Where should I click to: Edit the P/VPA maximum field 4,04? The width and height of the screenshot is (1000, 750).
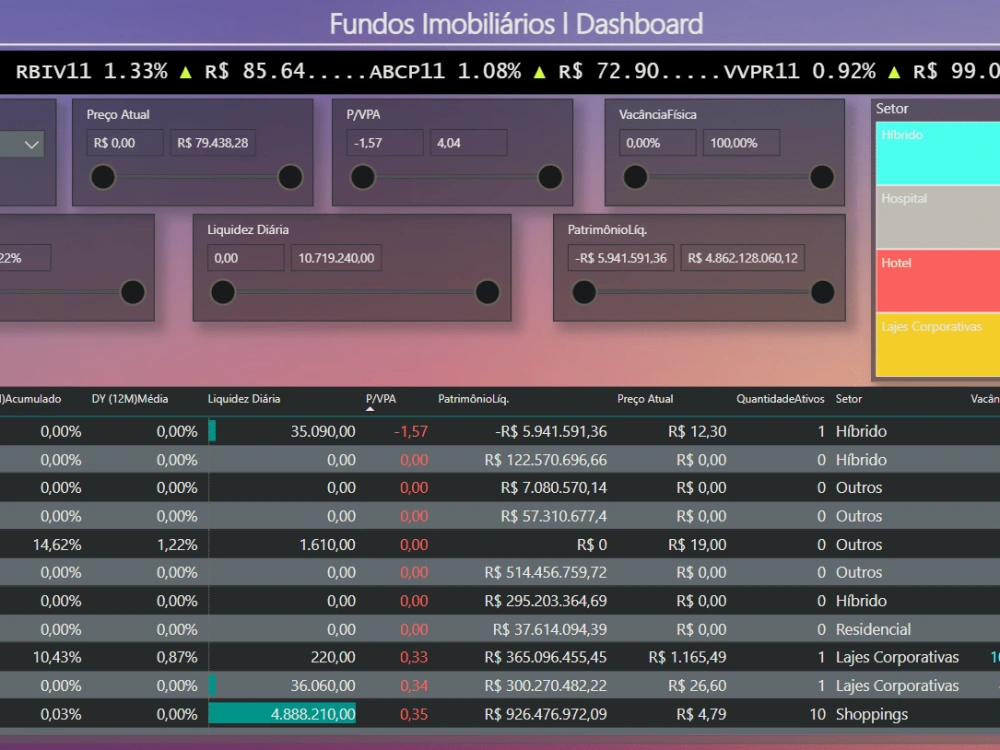point(469,143)
